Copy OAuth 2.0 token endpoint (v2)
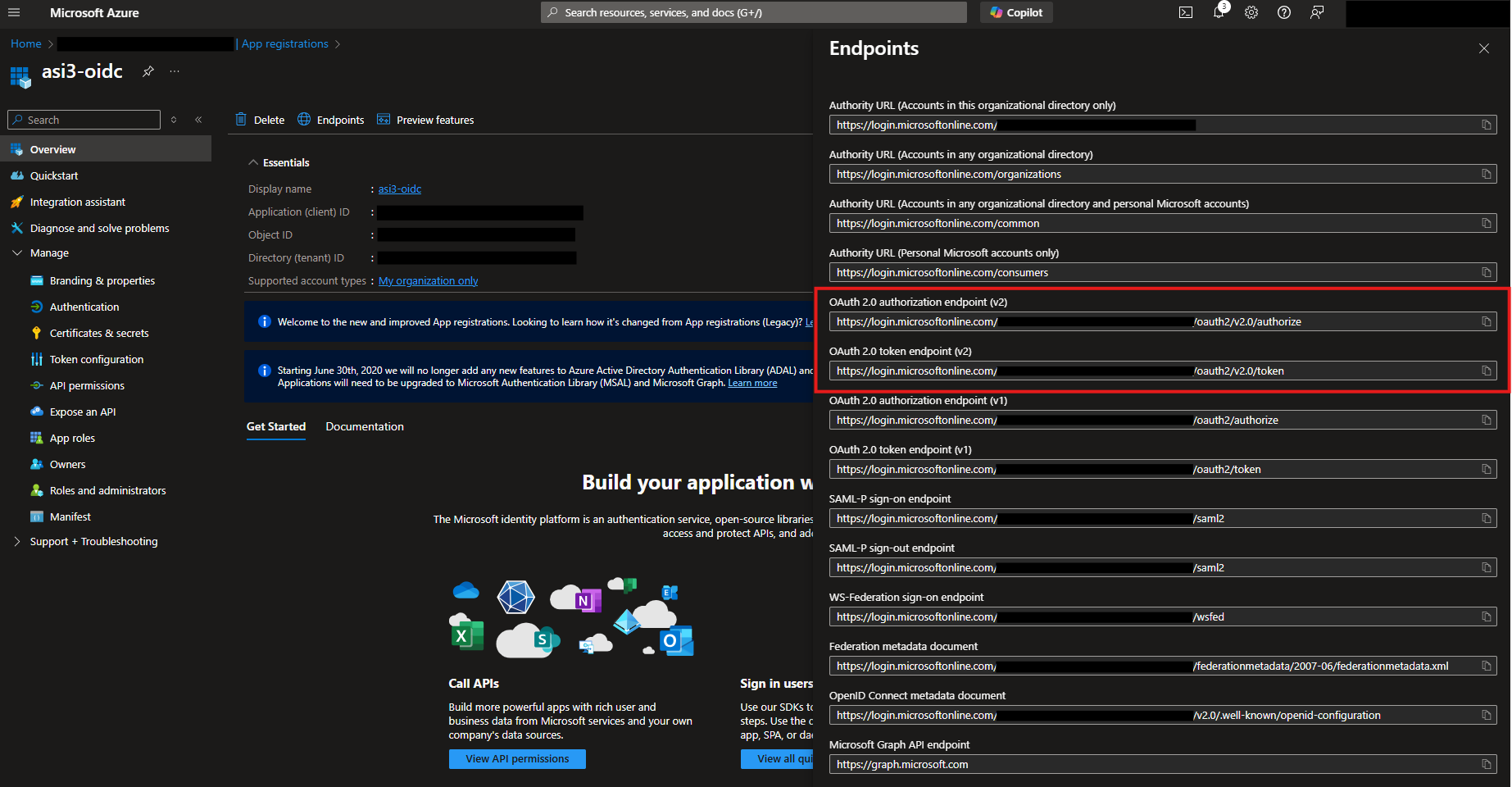 pos(1487,371)
